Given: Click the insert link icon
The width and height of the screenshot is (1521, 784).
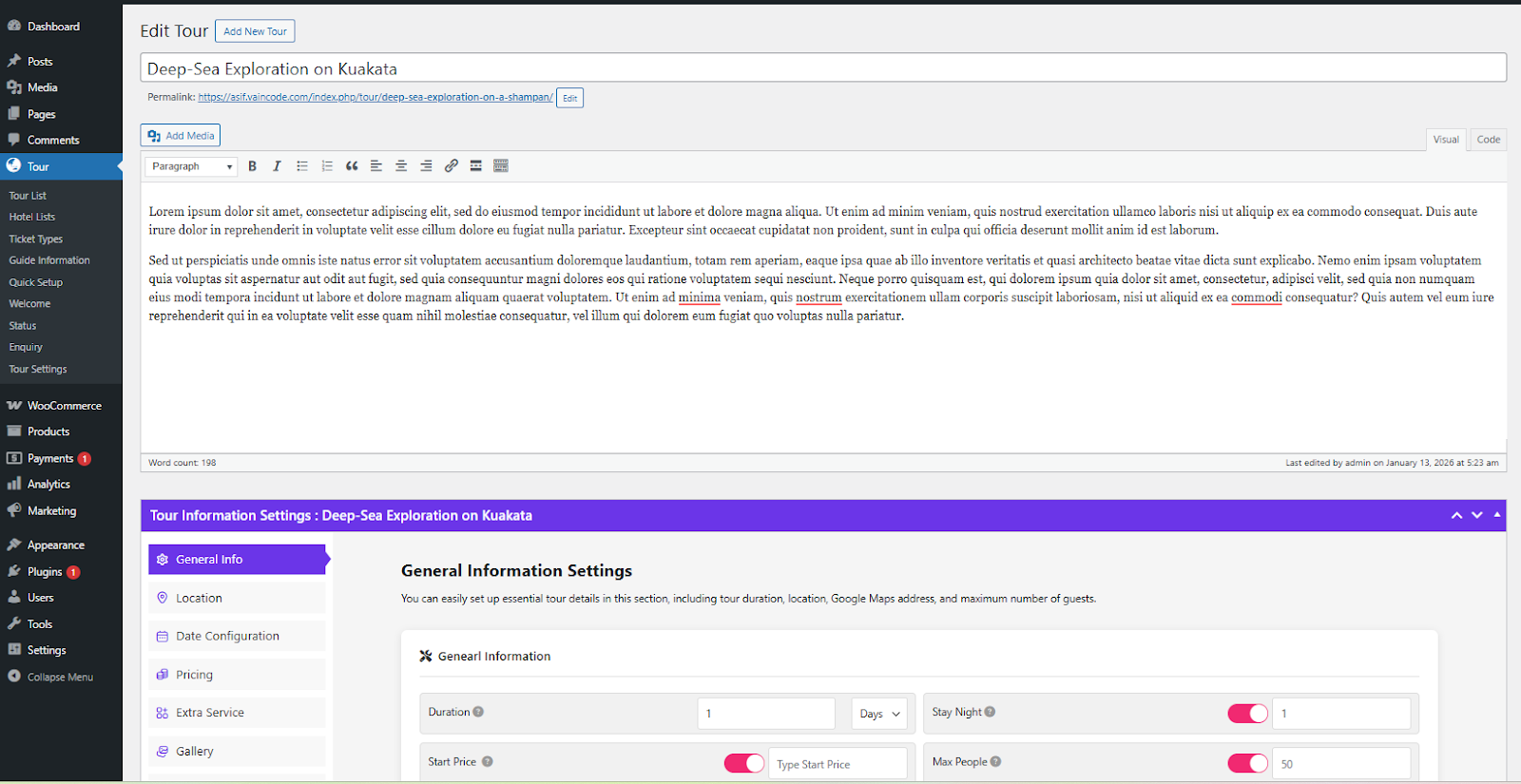Looking at the screenshot, I should (452, 166).
